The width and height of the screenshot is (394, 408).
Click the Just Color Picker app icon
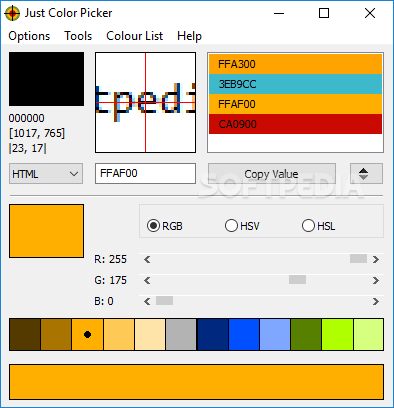coord(12,13)
